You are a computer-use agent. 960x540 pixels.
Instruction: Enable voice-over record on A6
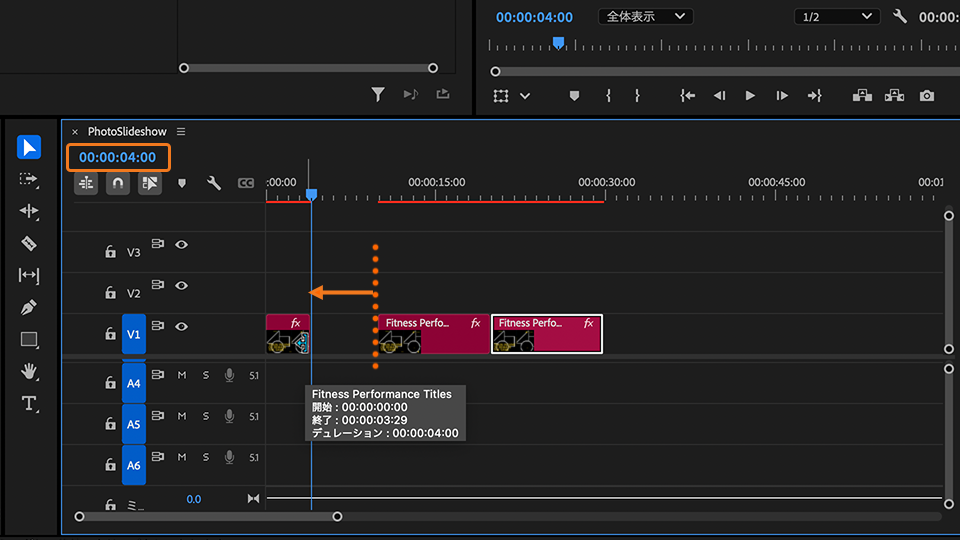coord(229,457)
